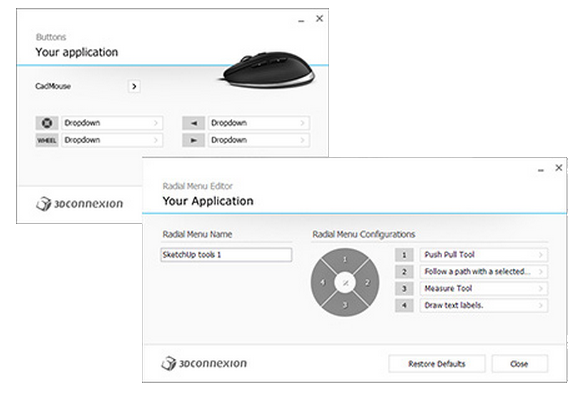Viewport: 585px width, 397px height.
Task: Select radial section 2 on the right
Action: click(367, 282)
